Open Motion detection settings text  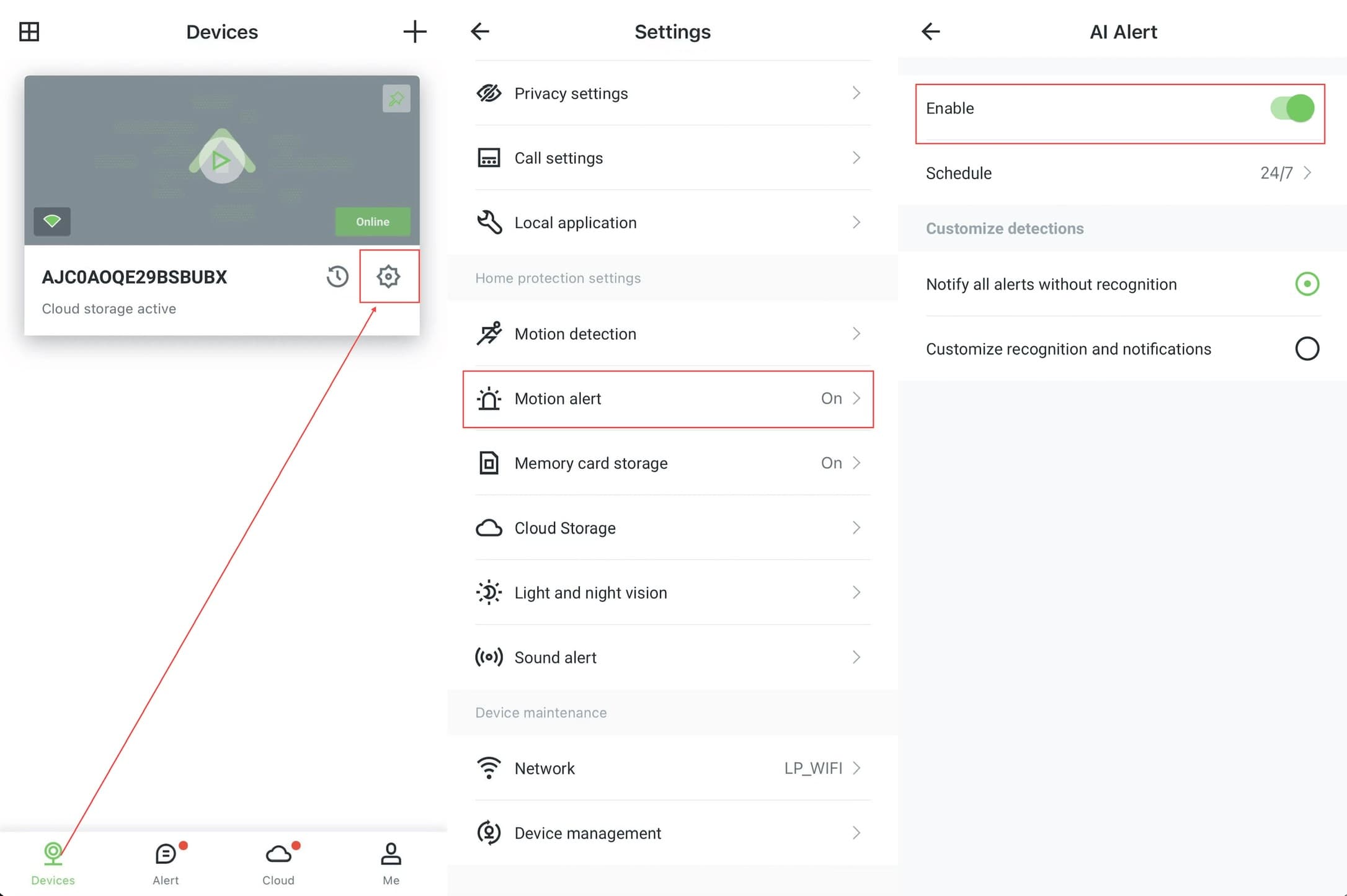point(576,334)
